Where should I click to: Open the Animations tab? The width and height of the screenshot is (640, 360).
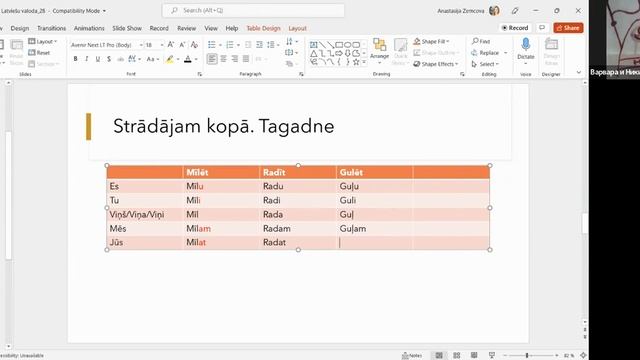89,28
